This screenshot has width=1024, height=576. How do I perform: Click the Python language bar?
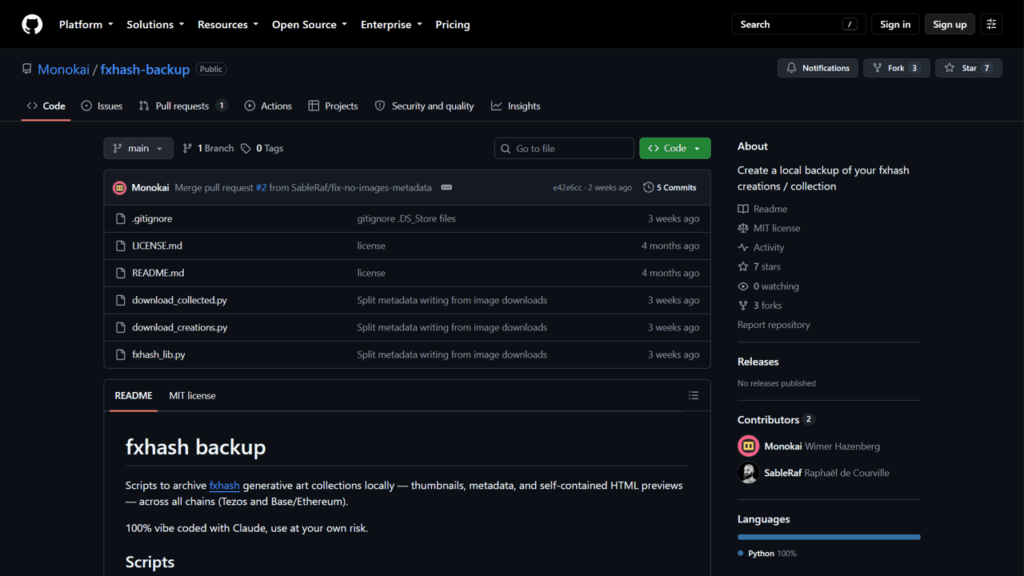pos(829,537)
